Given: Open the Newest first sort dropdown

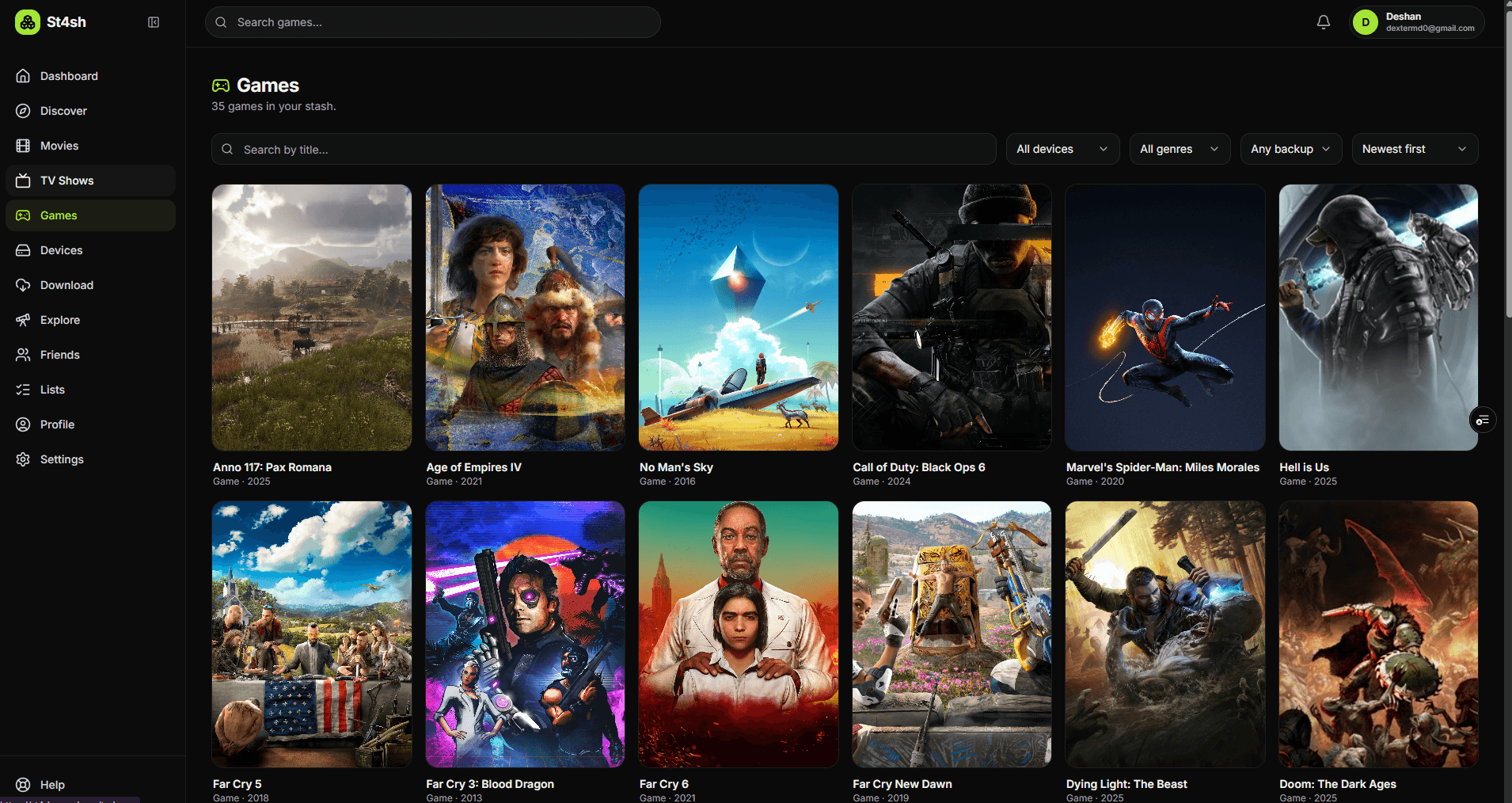Looking at the screenshot, I should (x=1415, y=149).
